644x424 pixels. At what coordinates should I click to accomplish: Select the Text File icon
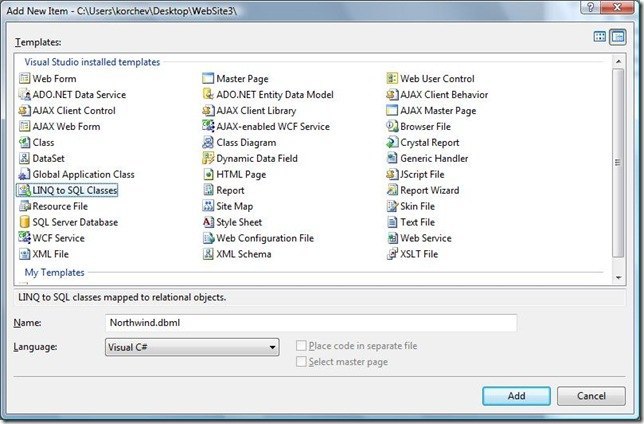[392, 222]
